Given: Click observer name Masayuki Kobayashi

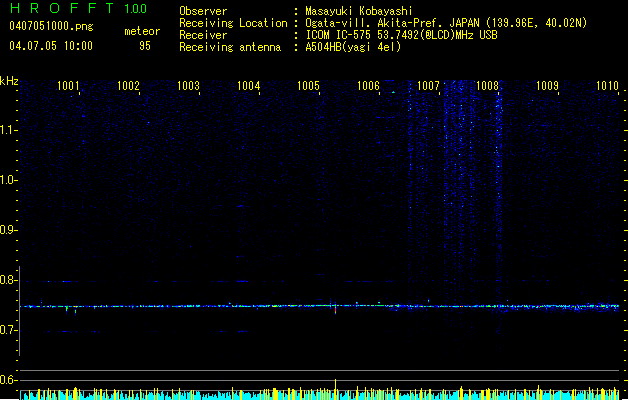Looking at the screenshot, I should pyautogui.click(x=359, y=11).
